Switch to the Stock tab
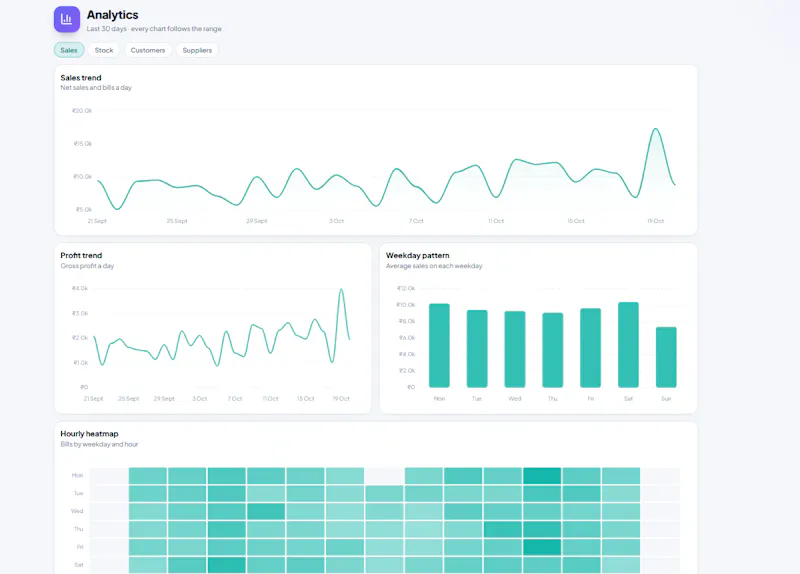This screenshot has height=574, width=800. pyautogui.click(x=104, y=50)
